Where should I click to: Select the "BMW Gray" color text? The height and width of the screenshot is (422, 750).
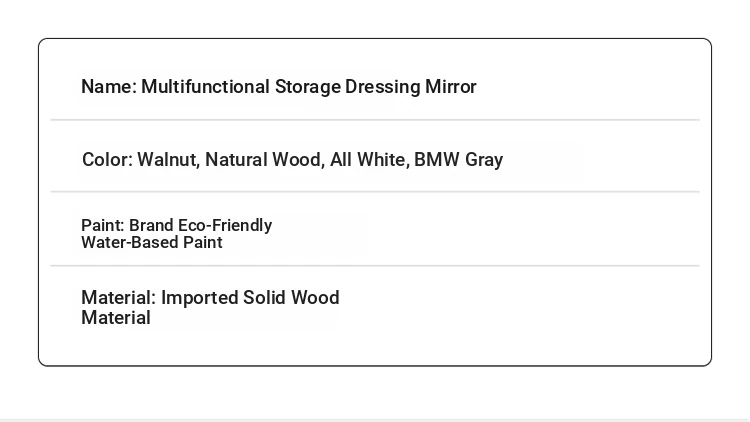tap(459, 160)
